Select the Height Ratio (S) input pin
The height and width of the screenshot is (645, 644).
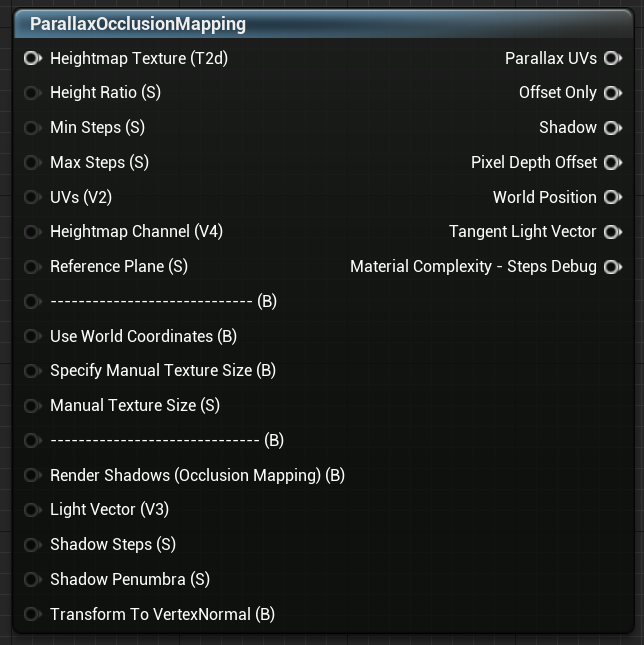click(x=33, y=93)
